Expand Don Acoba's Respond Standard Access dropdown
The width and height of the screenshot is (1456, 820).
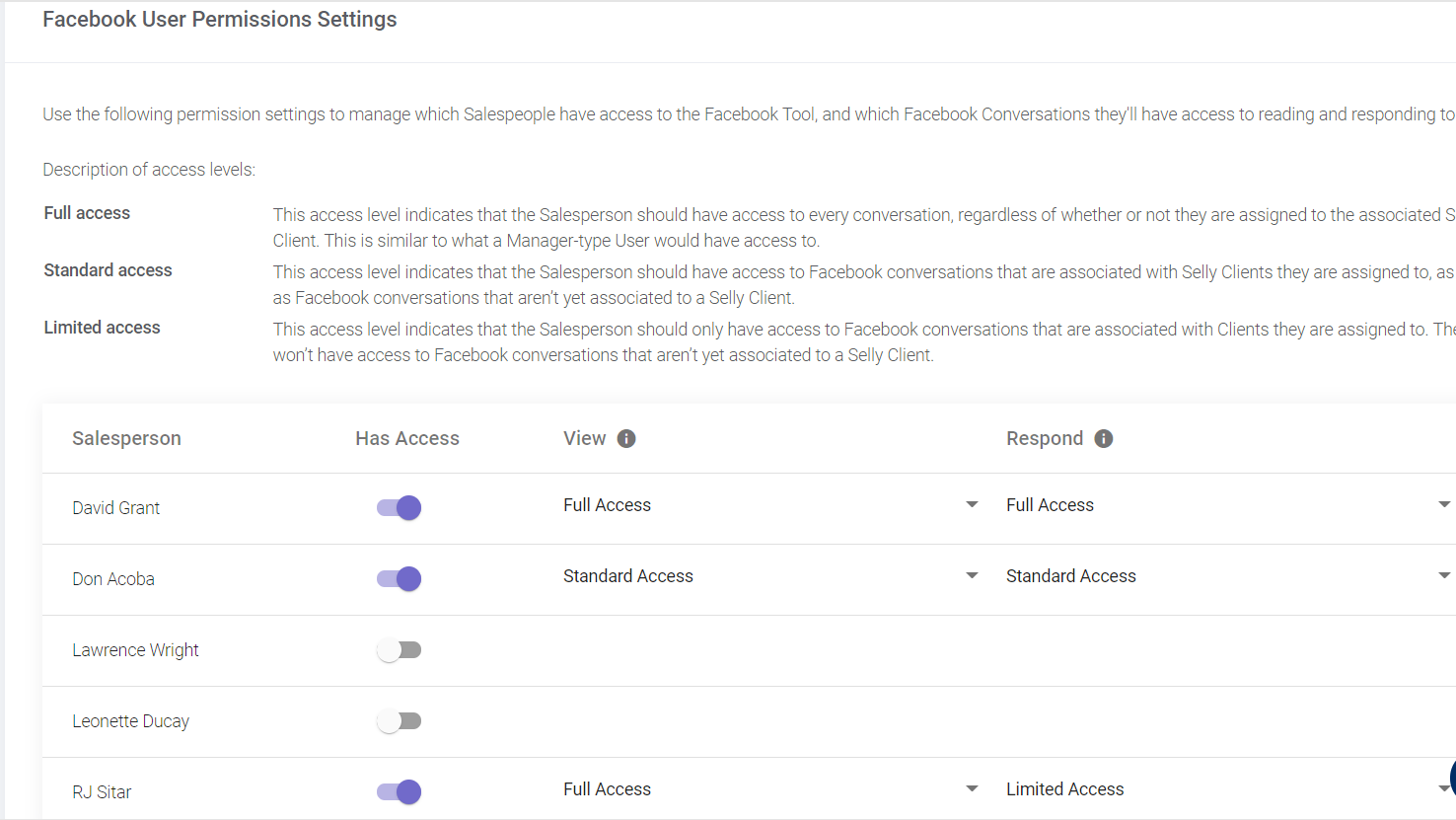click(1228, 576)
